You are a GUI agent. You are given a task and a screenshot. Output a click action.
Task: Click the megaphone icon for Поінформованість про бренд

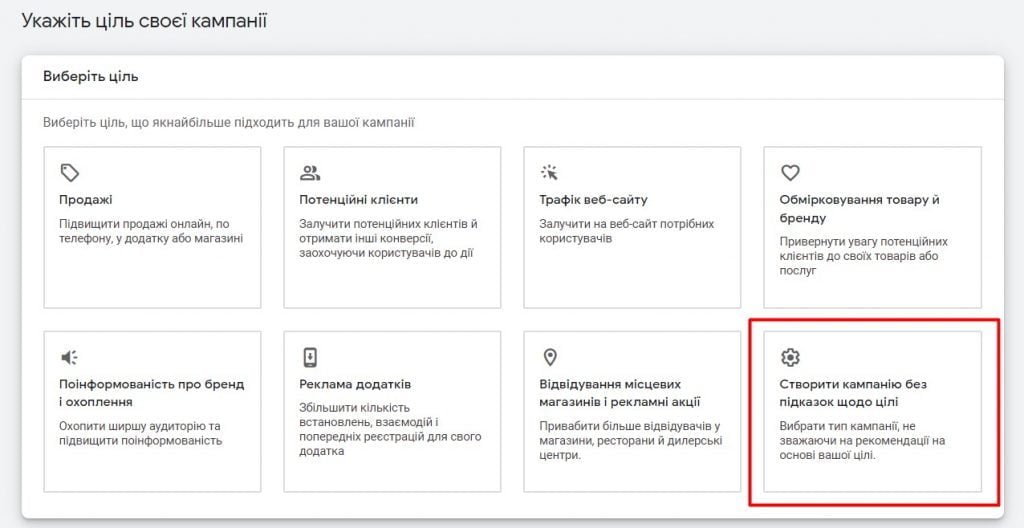pyautogui.click(x=69, y=357)
